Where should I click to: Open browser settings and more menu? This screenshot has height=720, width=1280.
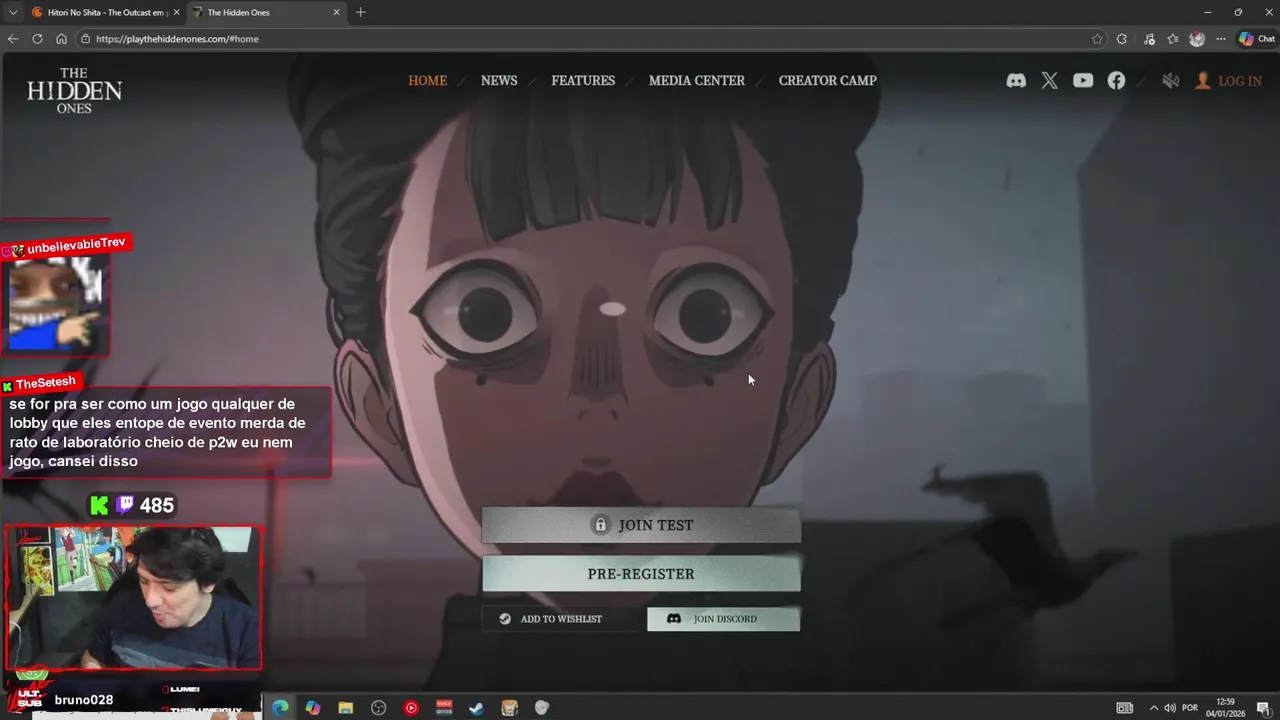[1221, 39]
